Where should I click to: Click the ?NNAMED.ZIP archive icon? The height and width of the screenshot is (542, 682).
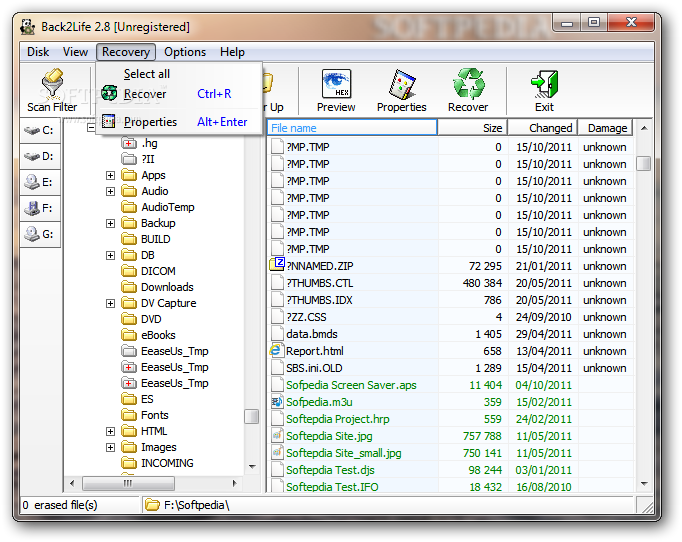pos(277,264)
